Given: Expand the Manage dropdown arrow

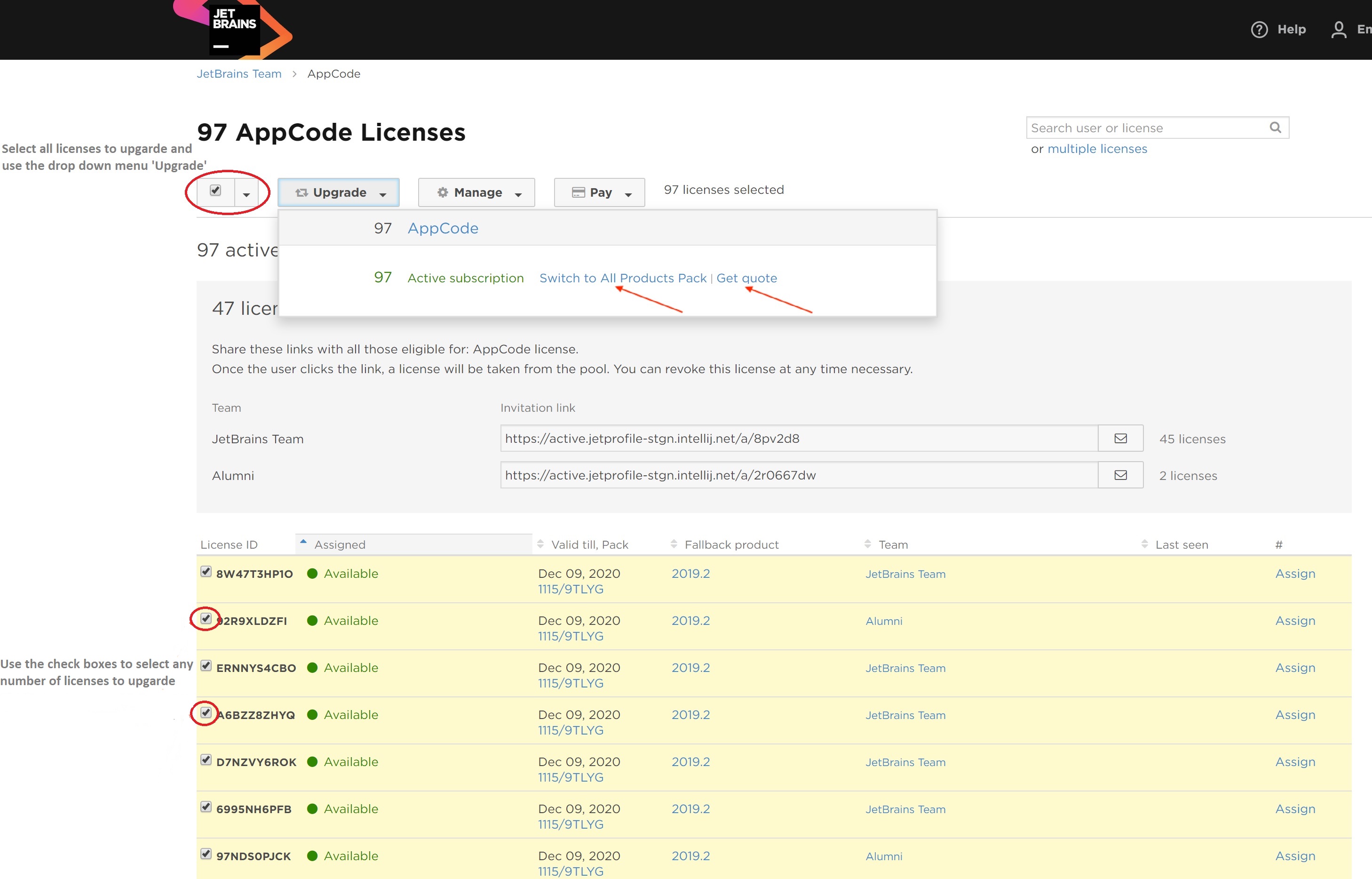Looking at the screenshot, I should point(520,193).
